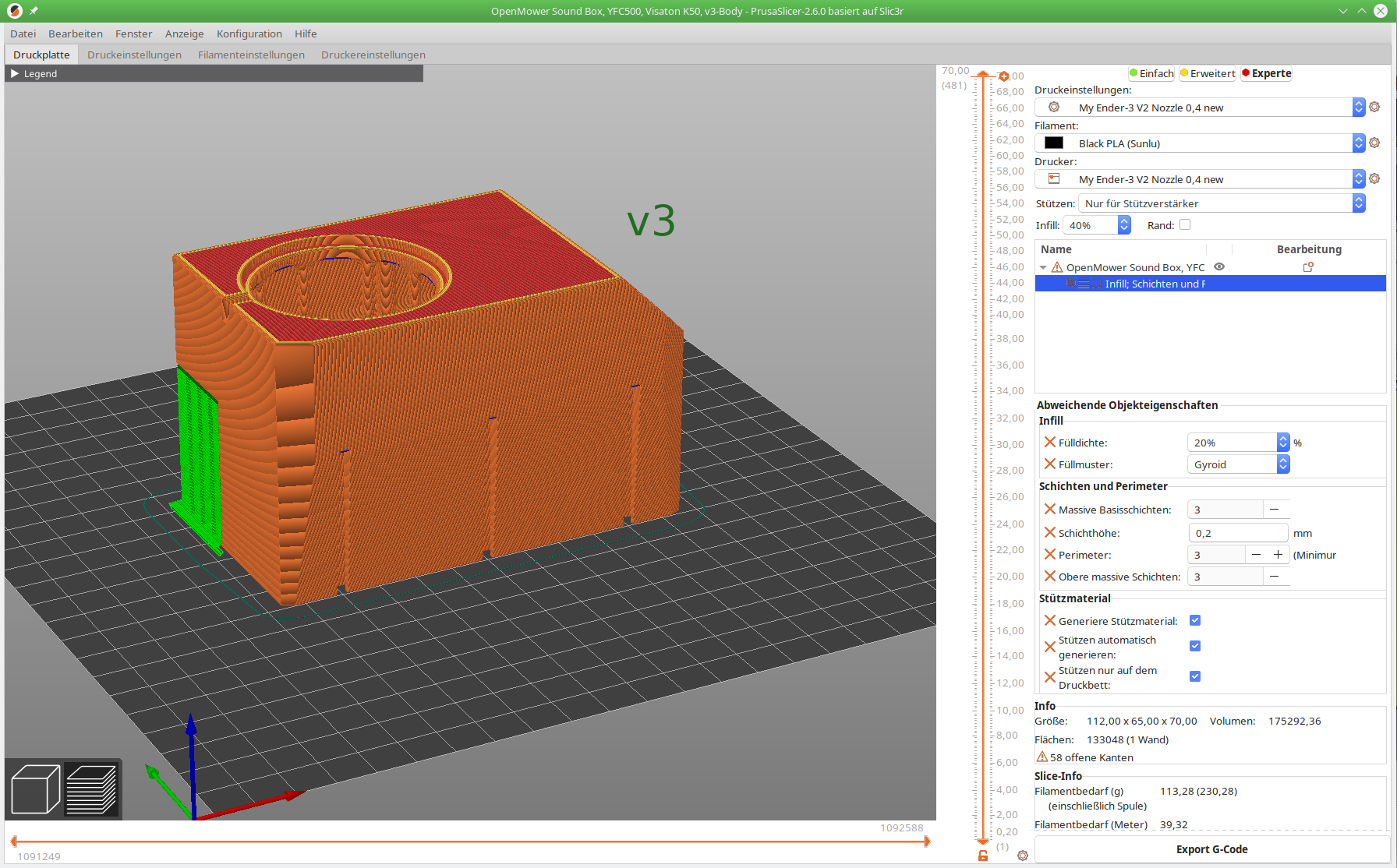
Task: Remove Schichthöhe override via red X
Action: tap(1050, 532)
